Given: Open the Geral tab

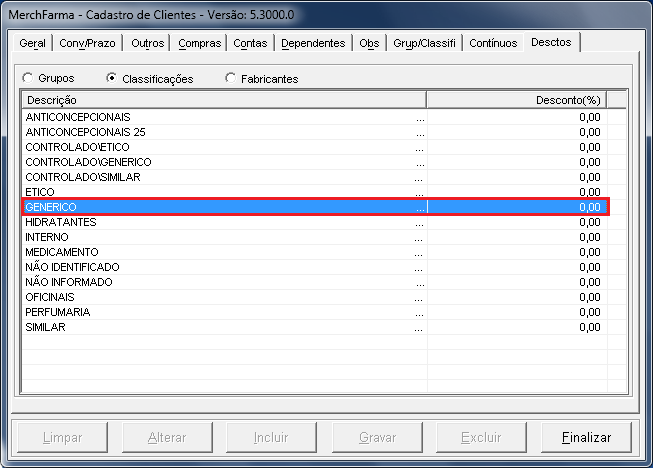Looking at the screenshot, I should pyautogui.click(x=33, y=44).
